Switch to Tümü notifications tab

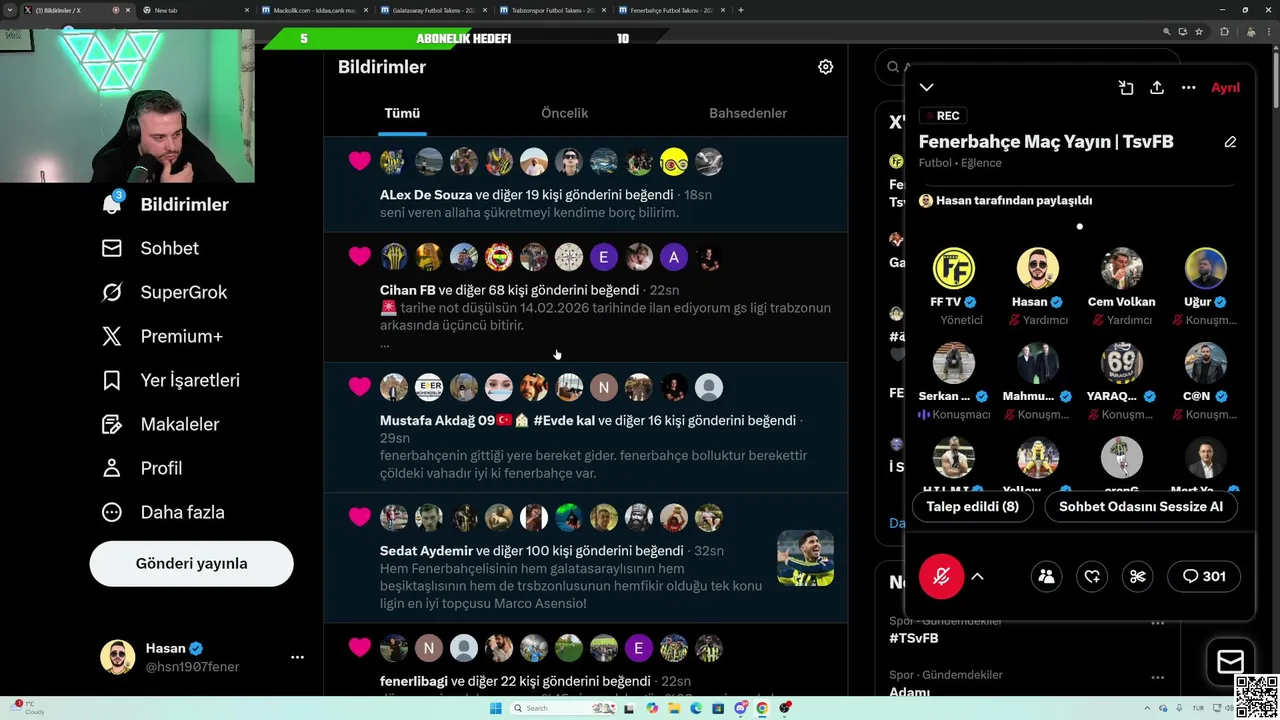[x=402, y=113]
